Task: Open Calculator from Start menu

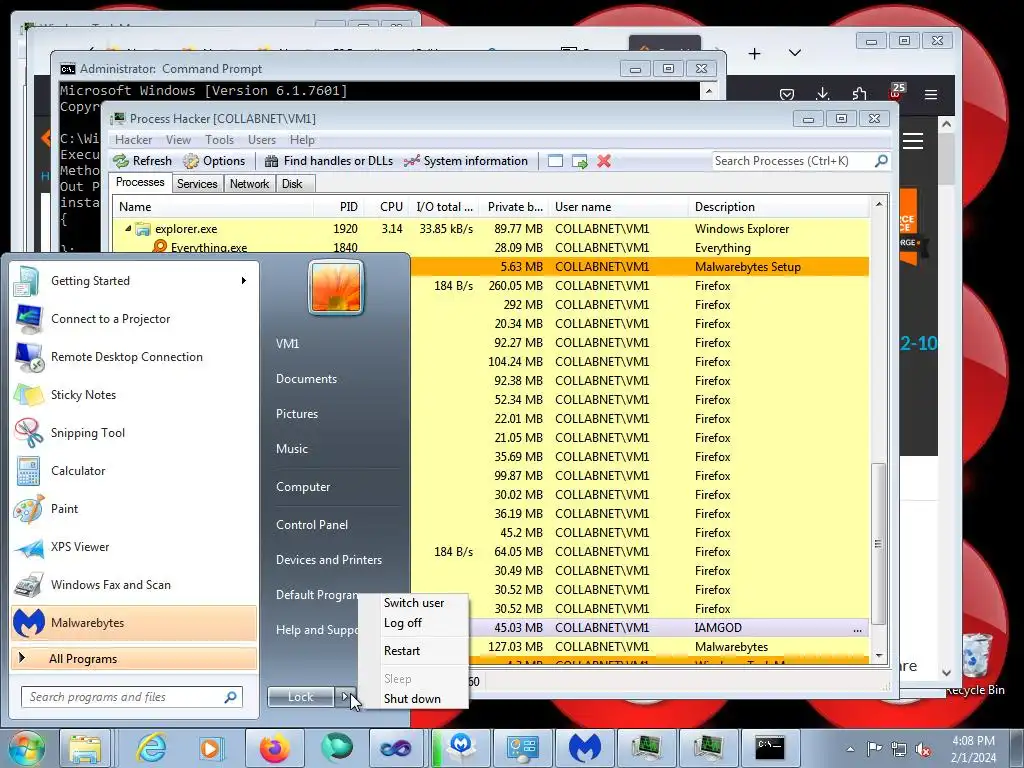Action: coord(134,471)
